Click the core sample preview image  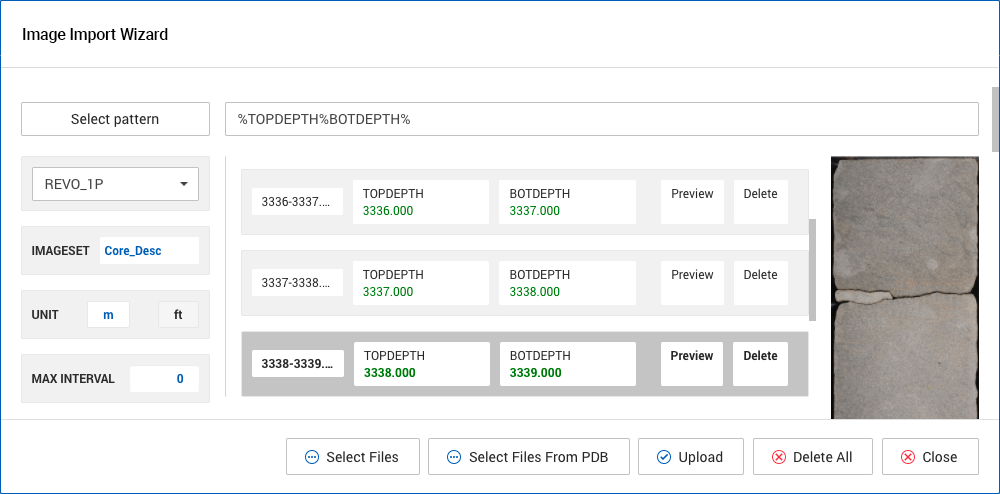click(x=904, y=288)
